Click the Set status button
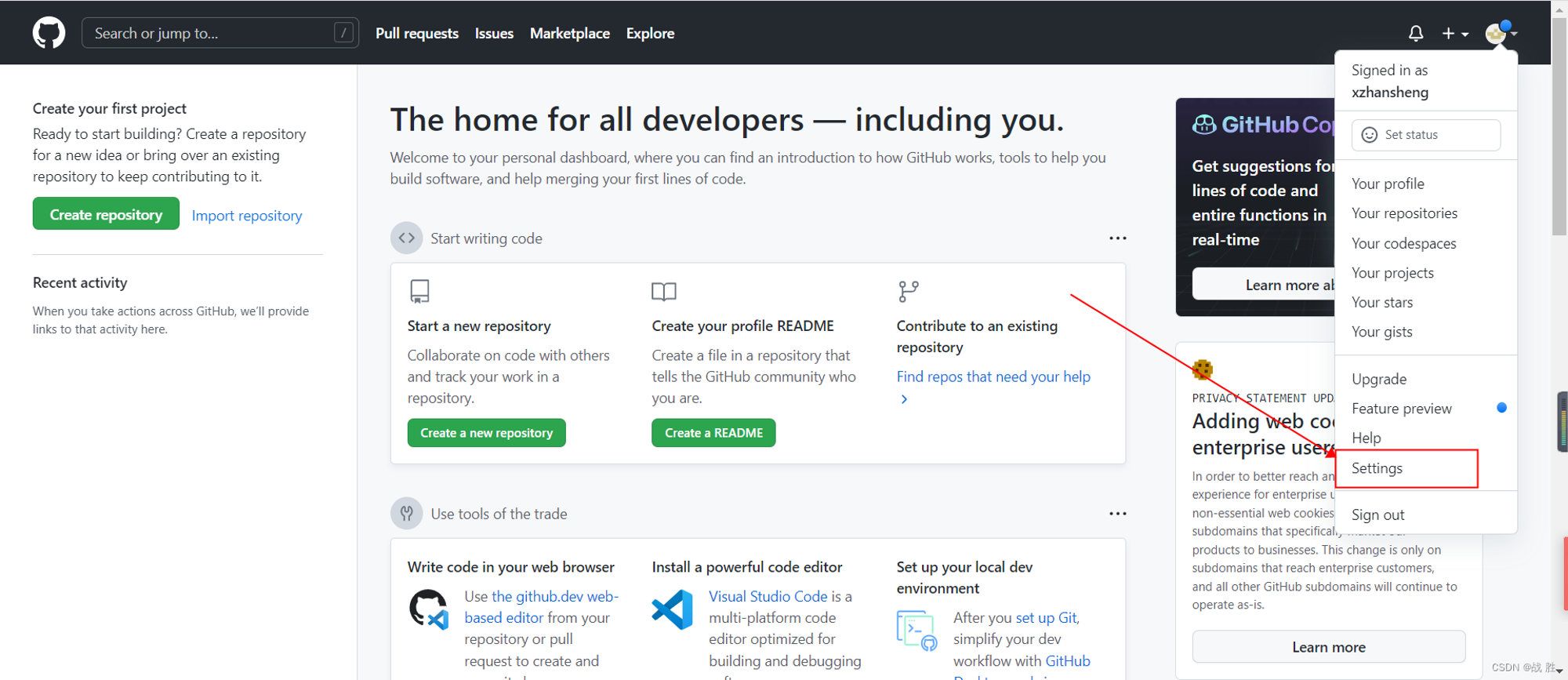1568x680 pixels. (x=1425, y=135)
